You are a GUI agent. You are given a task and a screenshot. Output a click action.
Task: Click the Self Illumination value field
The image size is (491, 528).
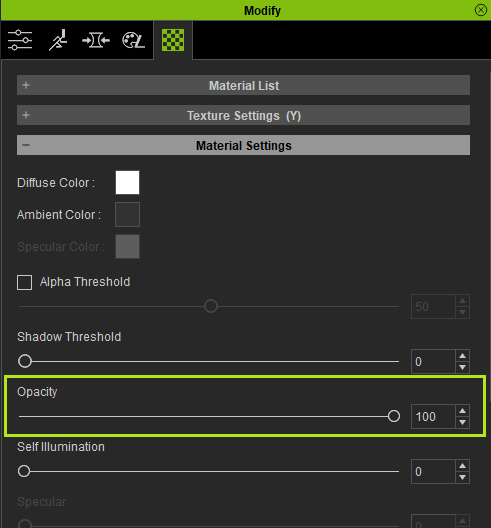tap(433, 471)
